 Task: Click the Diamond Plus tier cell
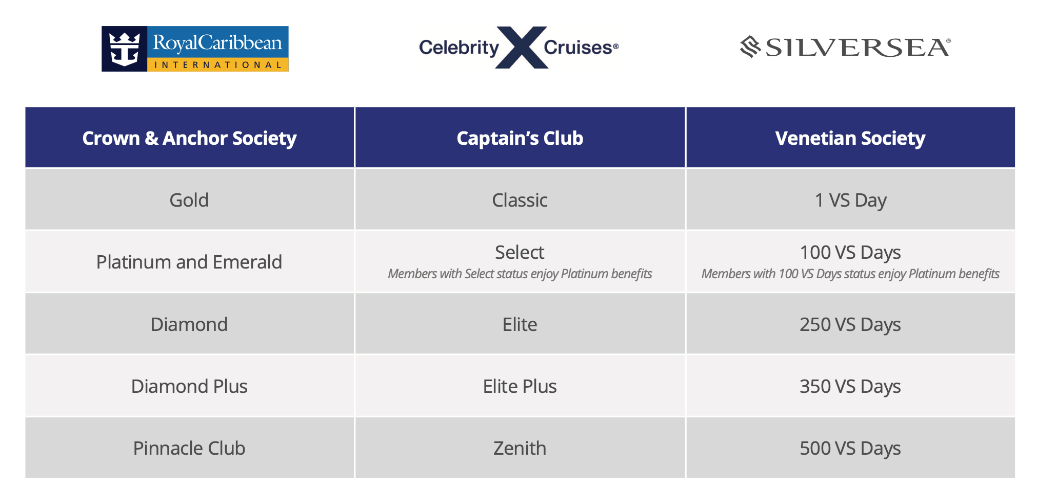point(190,386)
